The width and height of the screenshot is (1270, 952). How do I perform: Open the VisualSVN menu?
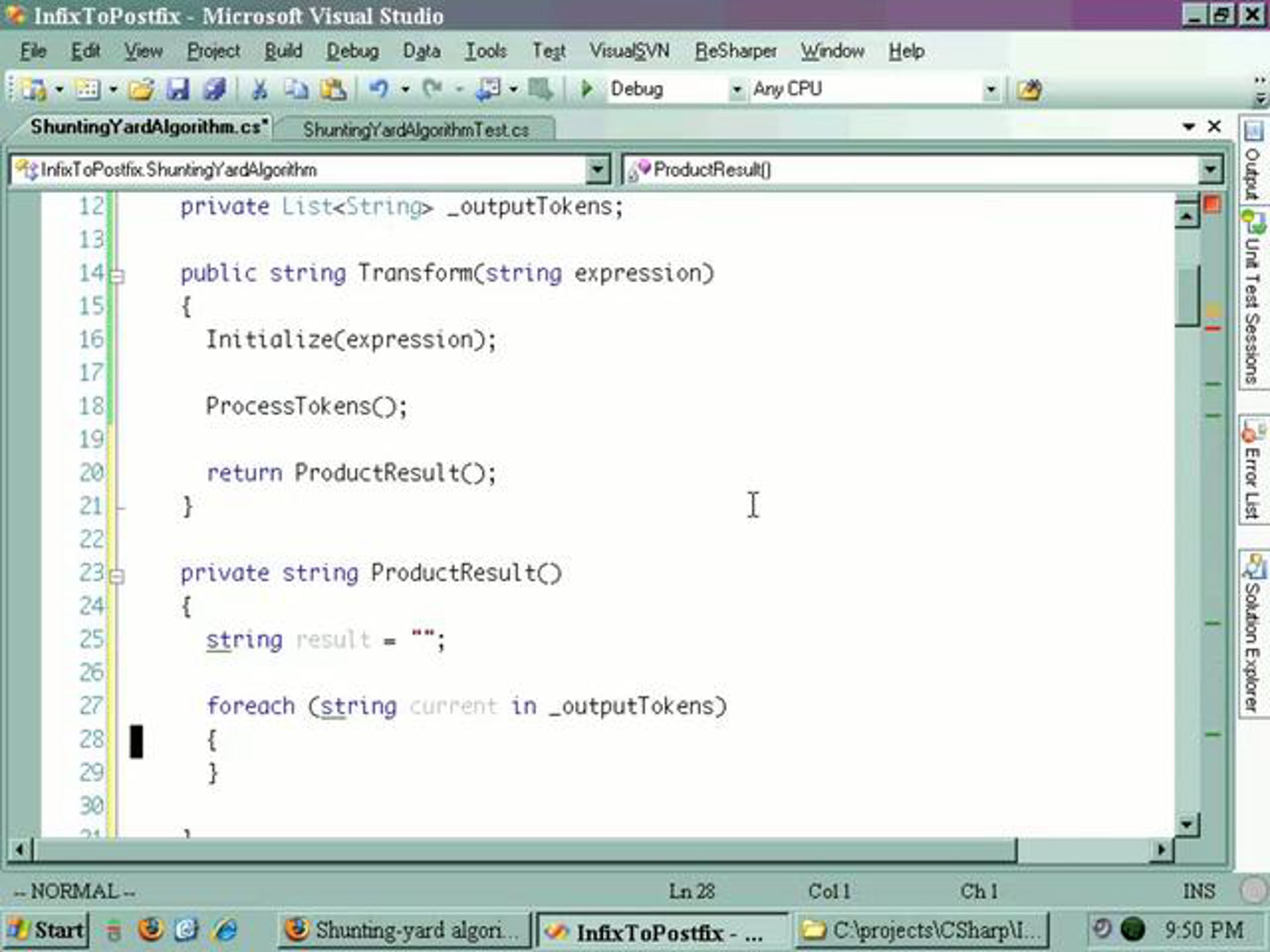click(x=629, y=51)
